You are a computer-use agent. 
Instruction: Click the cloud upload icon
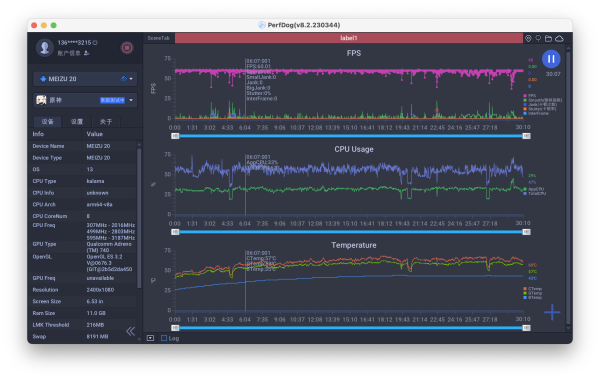(559, 38)
